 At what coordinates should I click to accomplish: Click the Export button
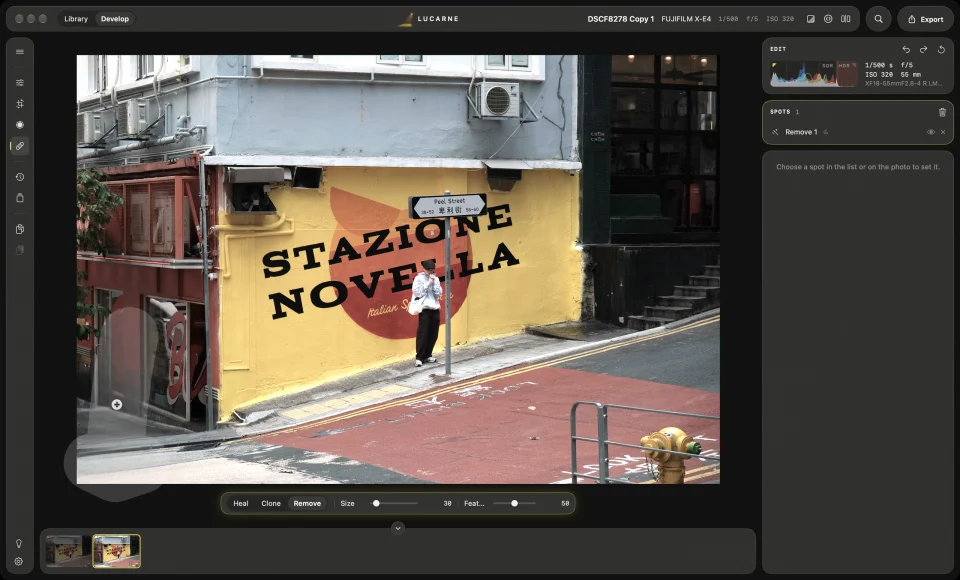pos(925,19)
